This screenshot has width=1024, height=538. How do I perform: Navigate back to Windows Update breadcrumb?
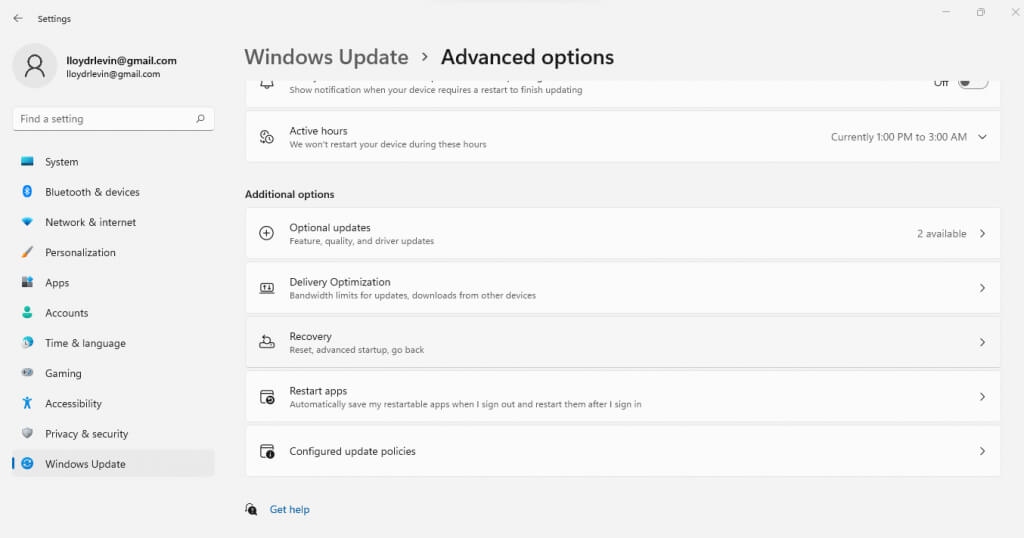(x=326, y=57)
